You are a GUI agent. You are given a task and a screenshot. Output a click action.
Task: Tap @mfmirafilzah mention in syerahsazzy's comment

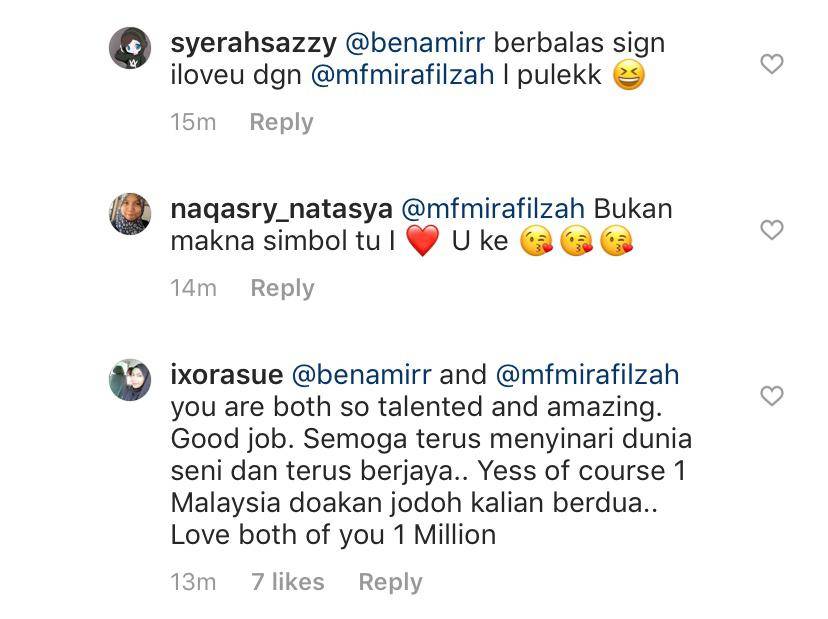(x=402, y=74)
